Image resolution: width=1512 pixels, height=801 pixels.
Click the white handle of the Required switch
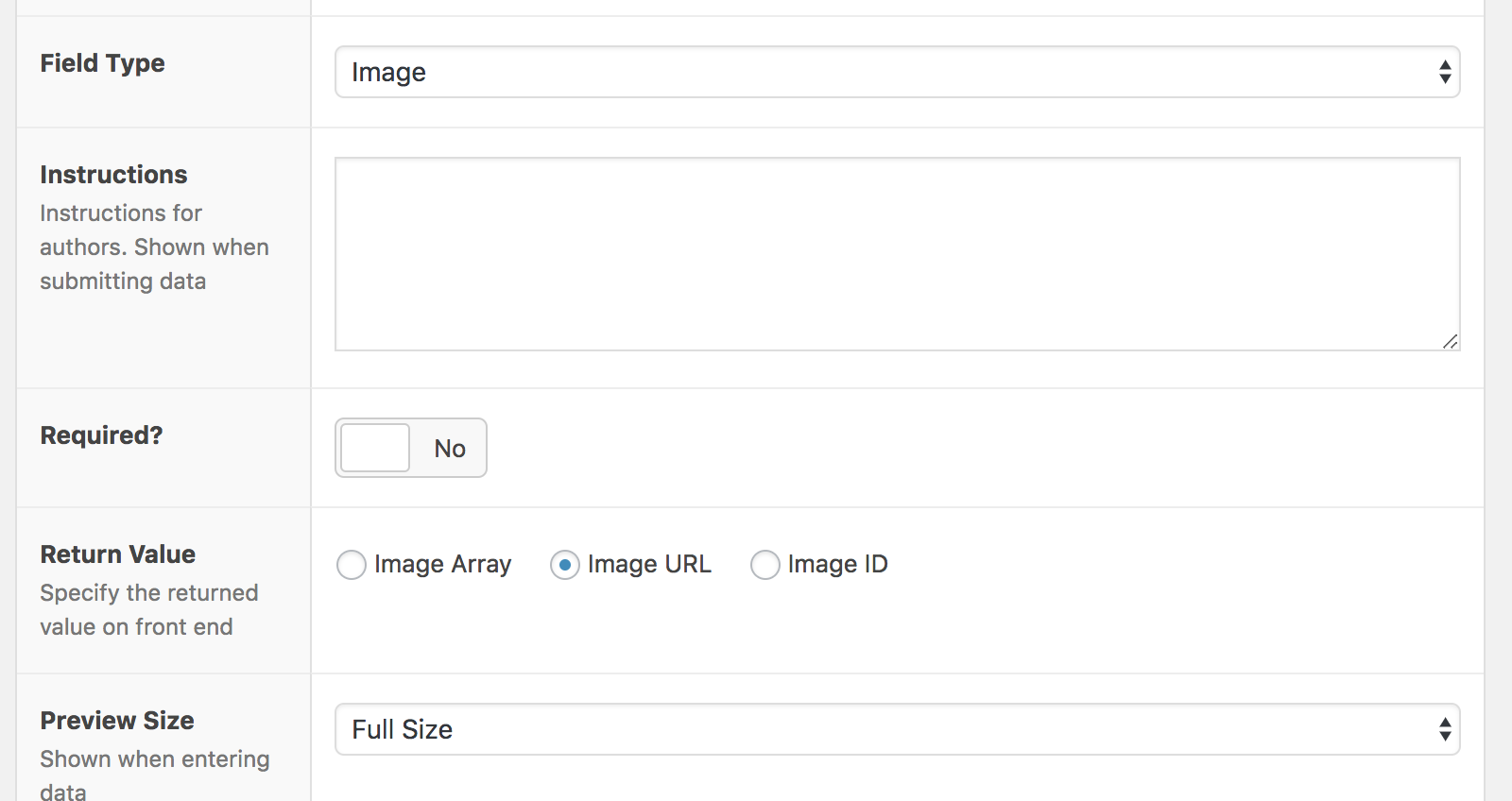tap(375, 448)
